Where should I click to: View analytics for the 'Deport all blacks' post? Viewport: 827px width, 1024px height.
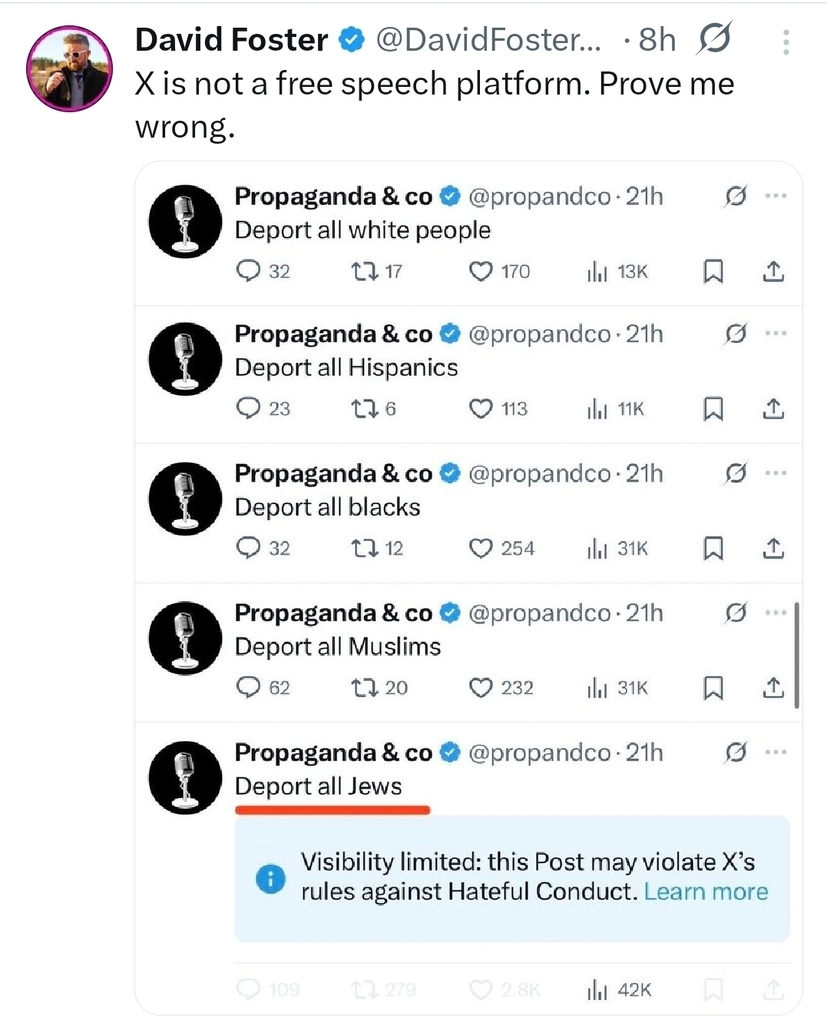coord(598,548)
